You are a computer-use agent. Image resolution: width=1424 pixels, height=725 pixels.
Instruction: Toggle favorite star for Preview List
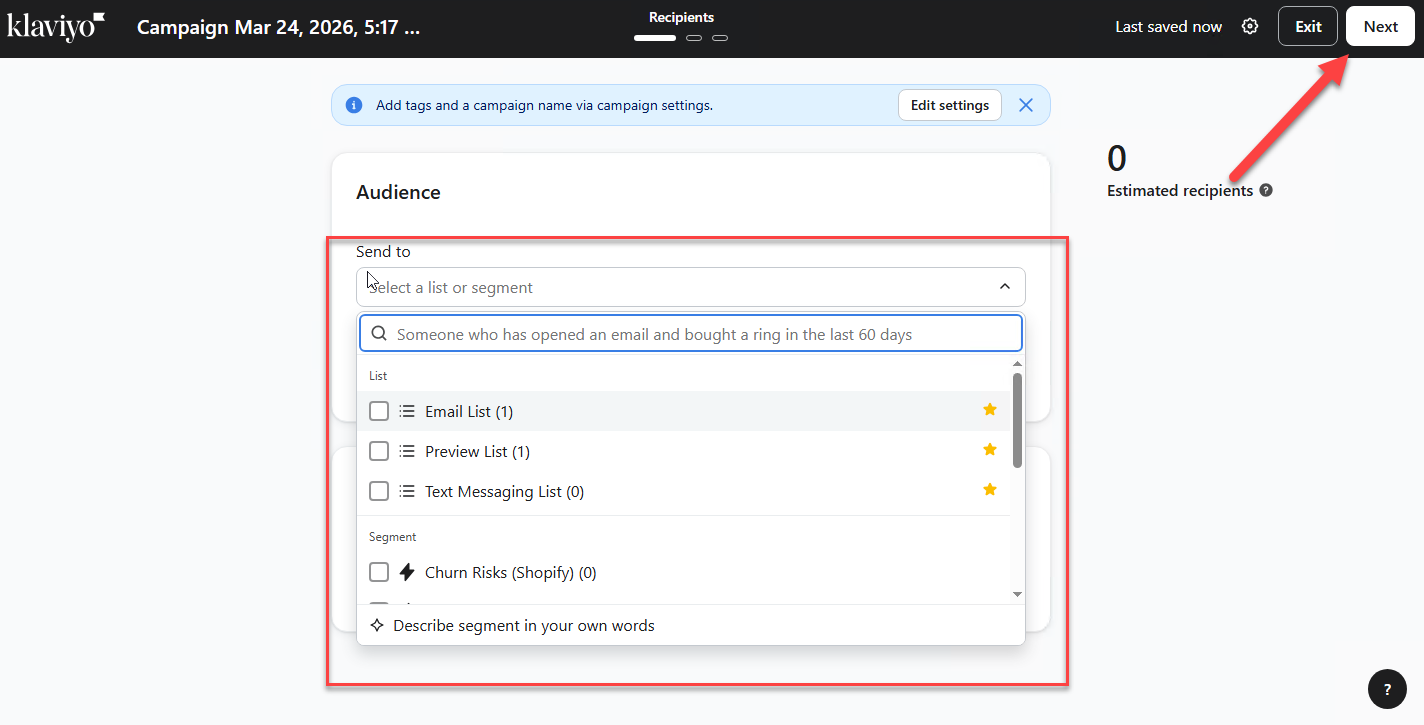(x=990, y=450)
